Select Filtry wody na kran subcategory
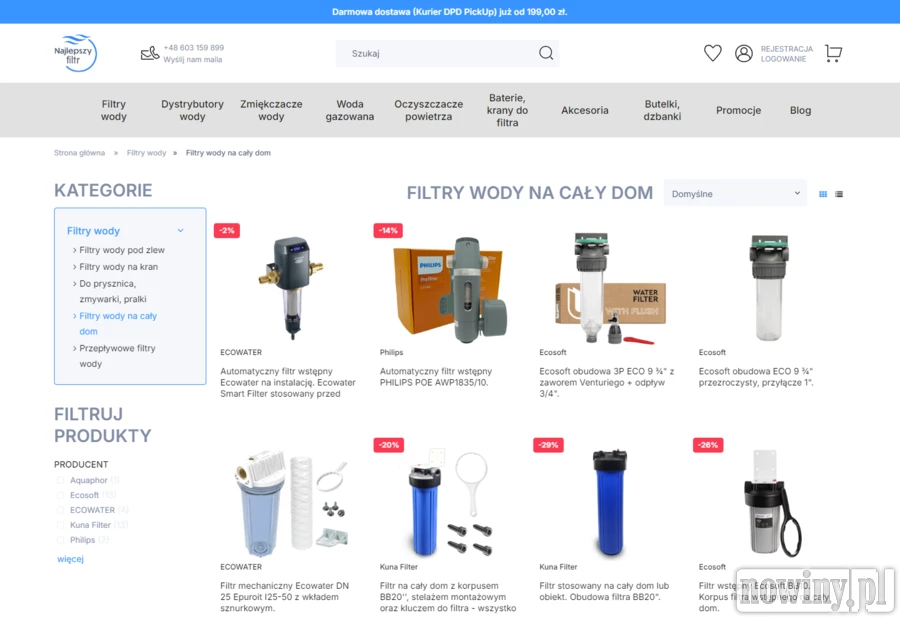 pyautogui.click(x=118, y=267)
